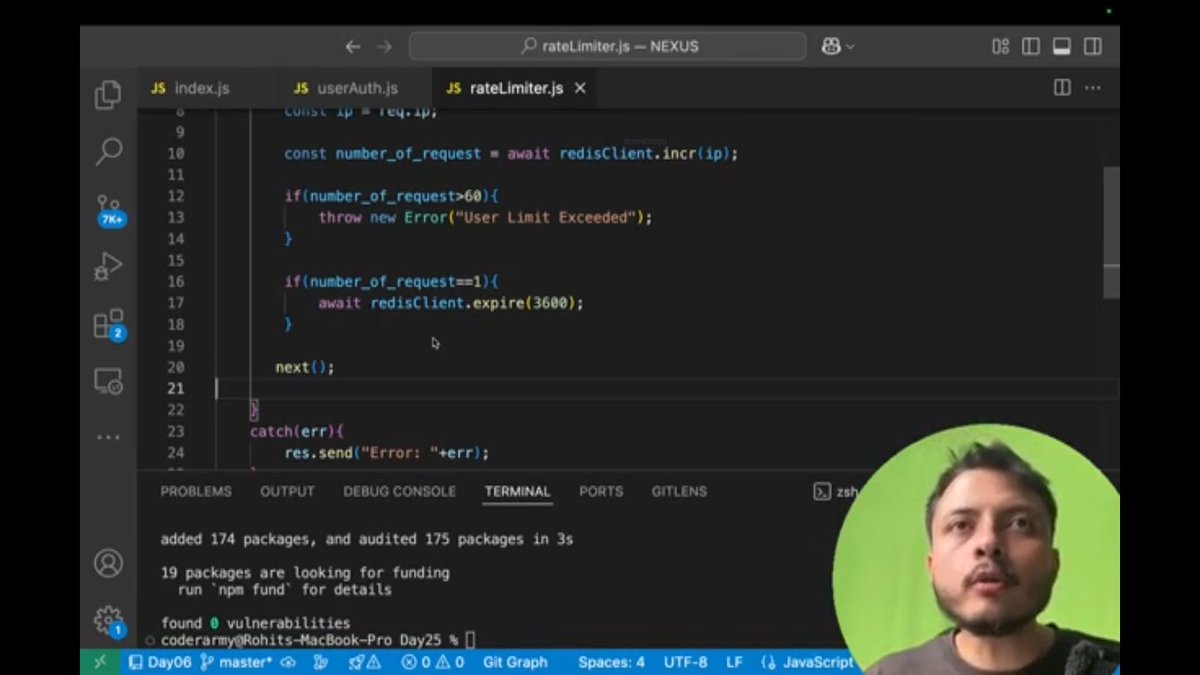The height and width of the screenshot is (675, 1200).
Task: Place cursor on line number 13
Action: 175,217
